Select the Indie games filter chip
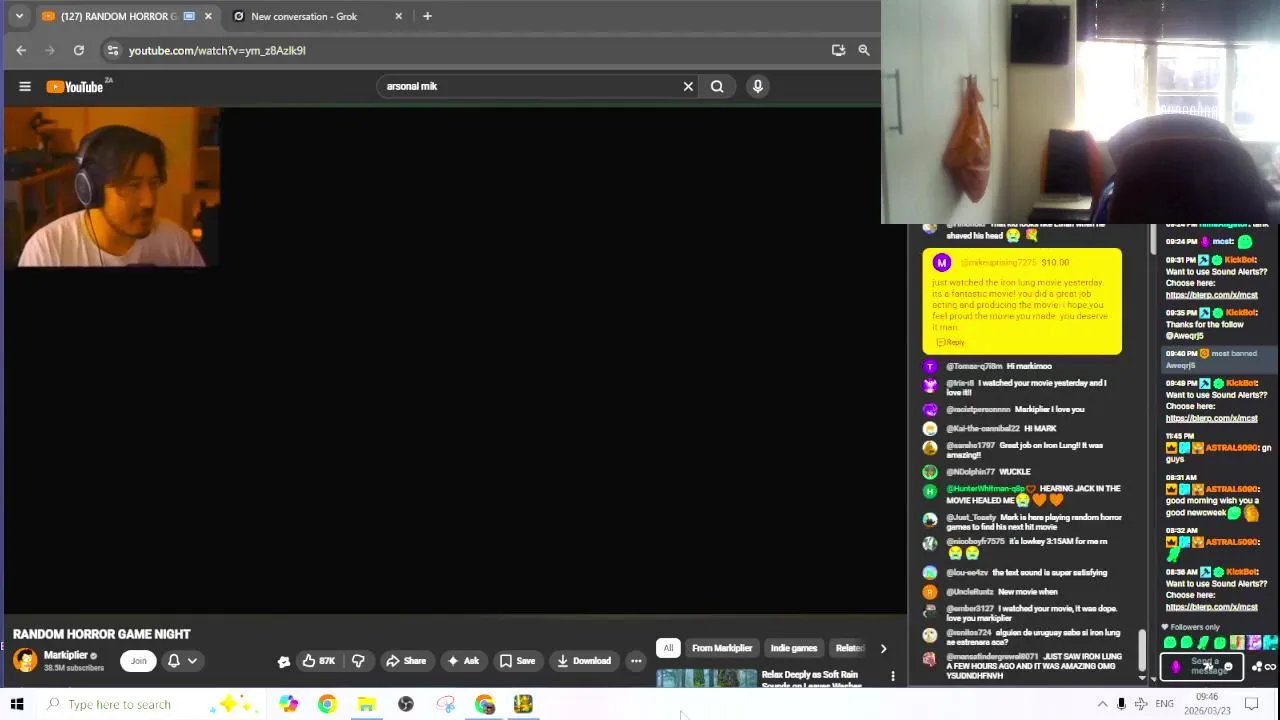1280x720 pixels. 794,648
